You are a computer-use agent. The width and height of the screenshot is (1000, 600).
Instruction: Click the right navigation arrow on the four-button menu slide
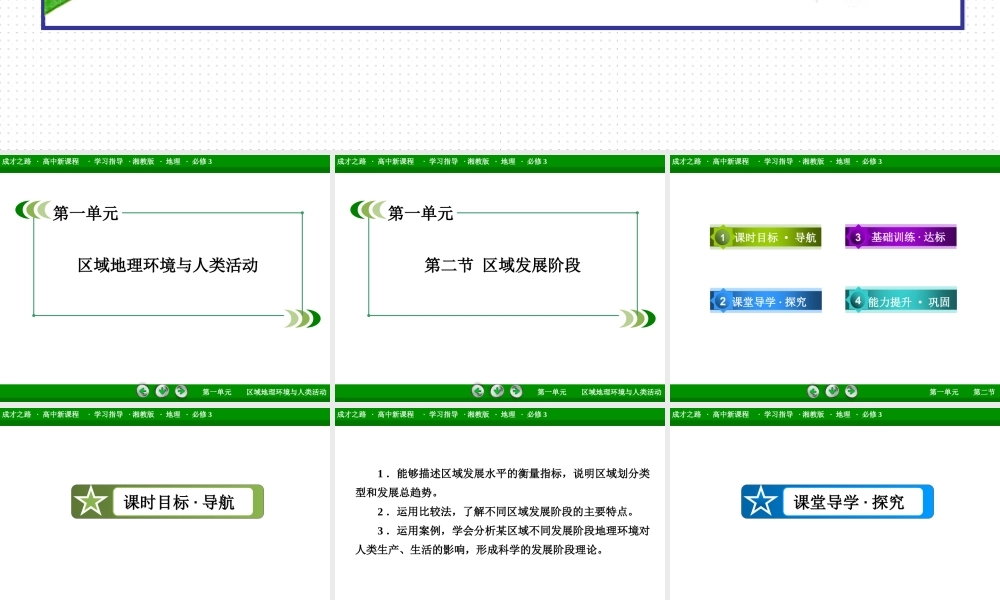coord(851,391)
